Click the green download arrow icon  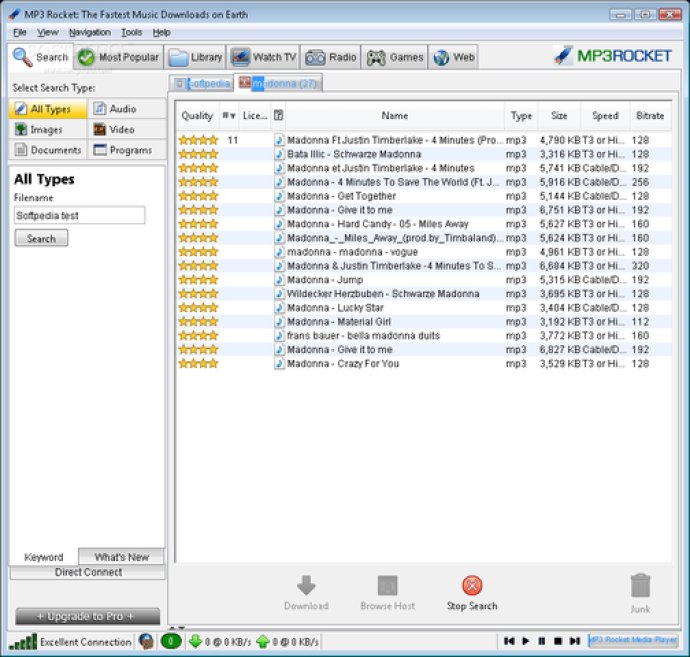tap(195, 642)
